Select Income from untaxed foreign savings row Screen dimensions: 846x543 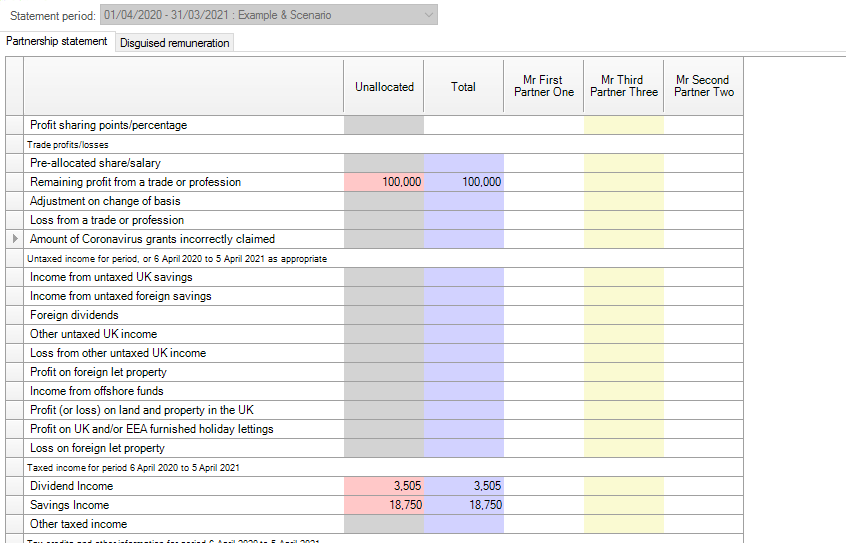121,296
